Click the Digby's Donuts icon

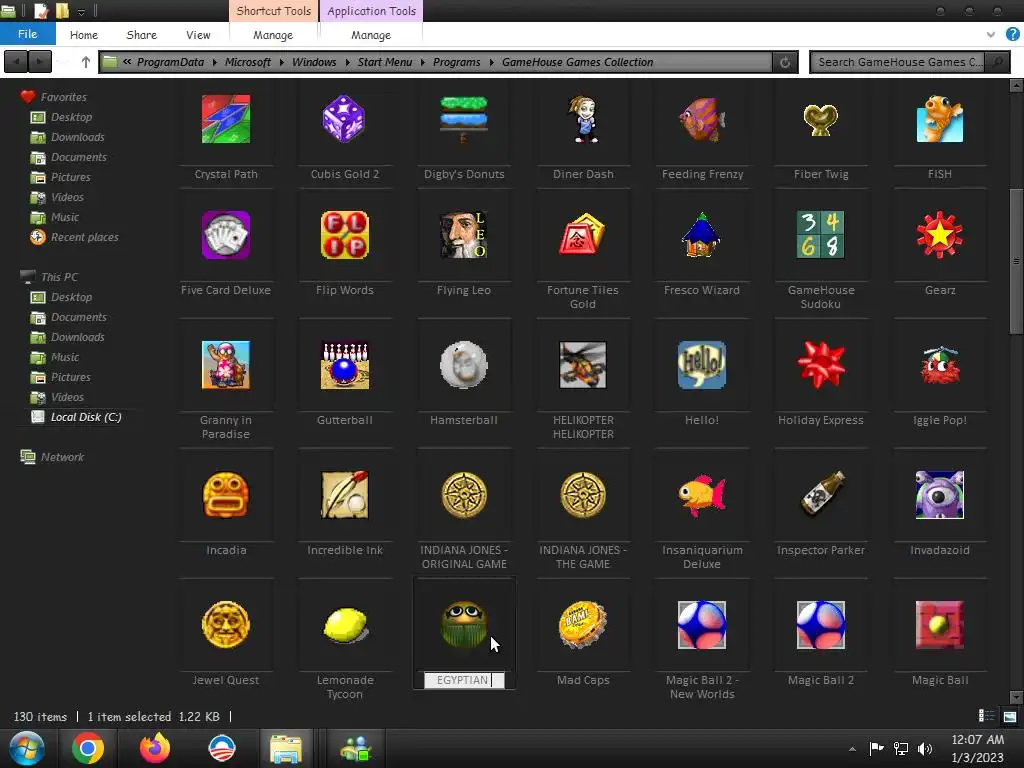click(x=464, y=119)
